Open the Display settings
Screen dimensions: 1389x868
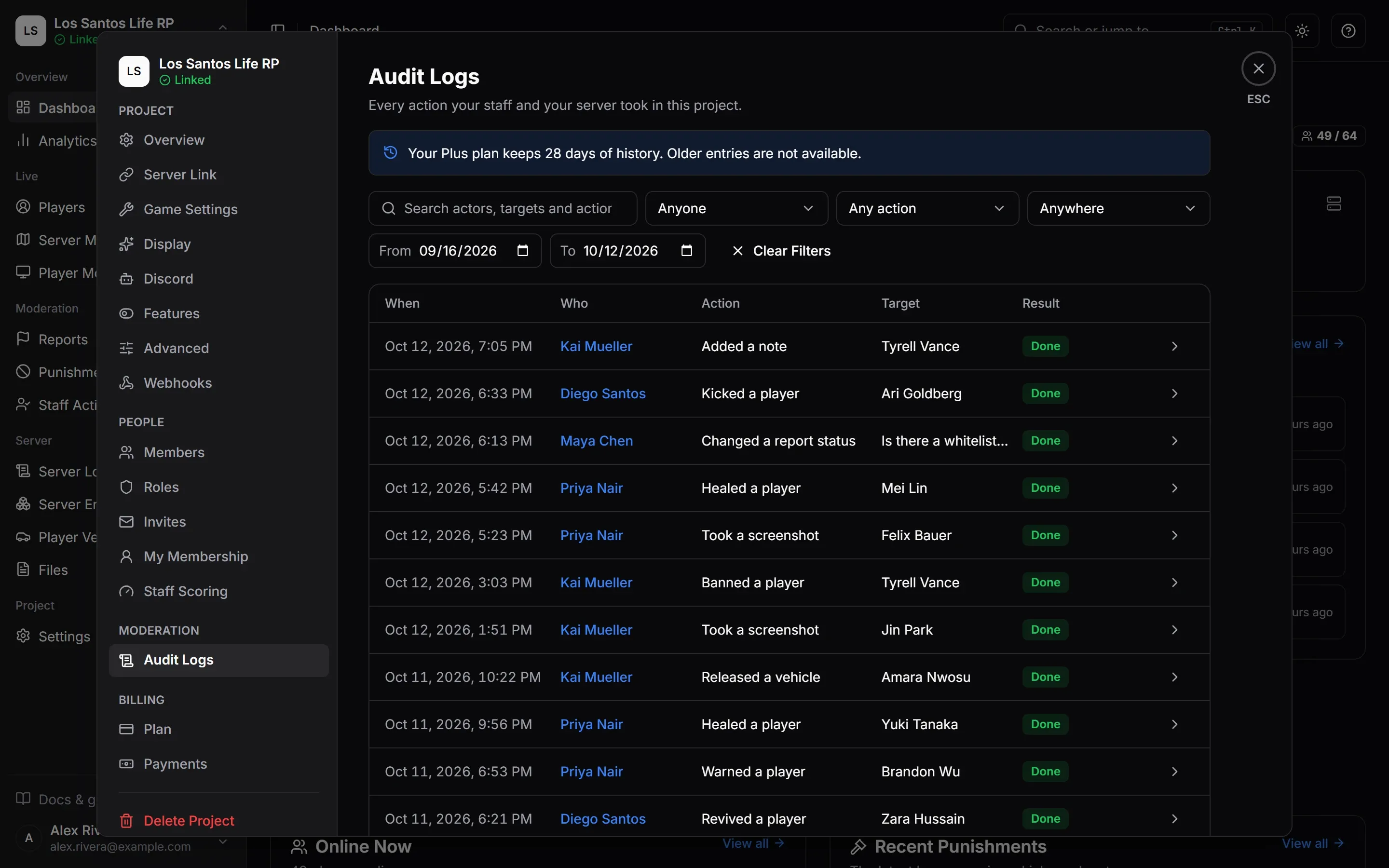tap(218, 244)
